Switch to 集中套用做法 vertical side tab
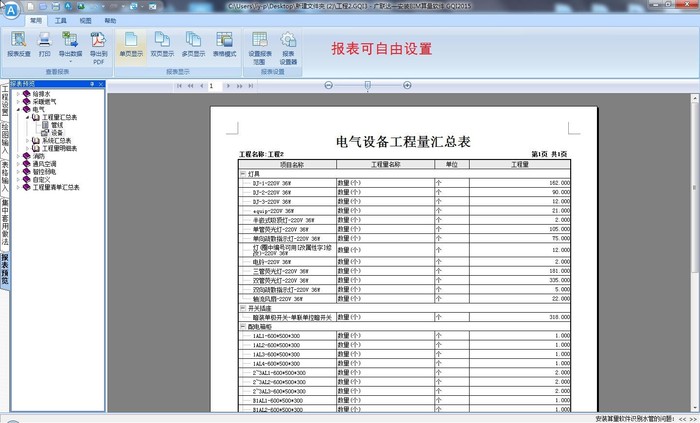The width and height of the screenshot is (700, 423). (5, 222)
